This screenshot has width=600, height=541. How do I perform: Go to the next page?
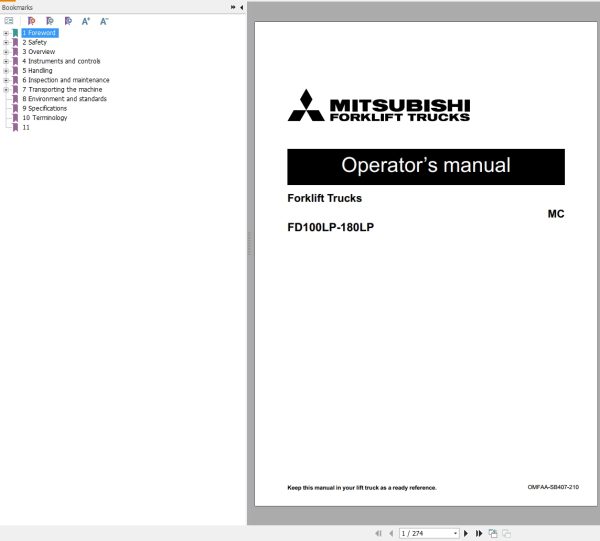click(466, 533)
